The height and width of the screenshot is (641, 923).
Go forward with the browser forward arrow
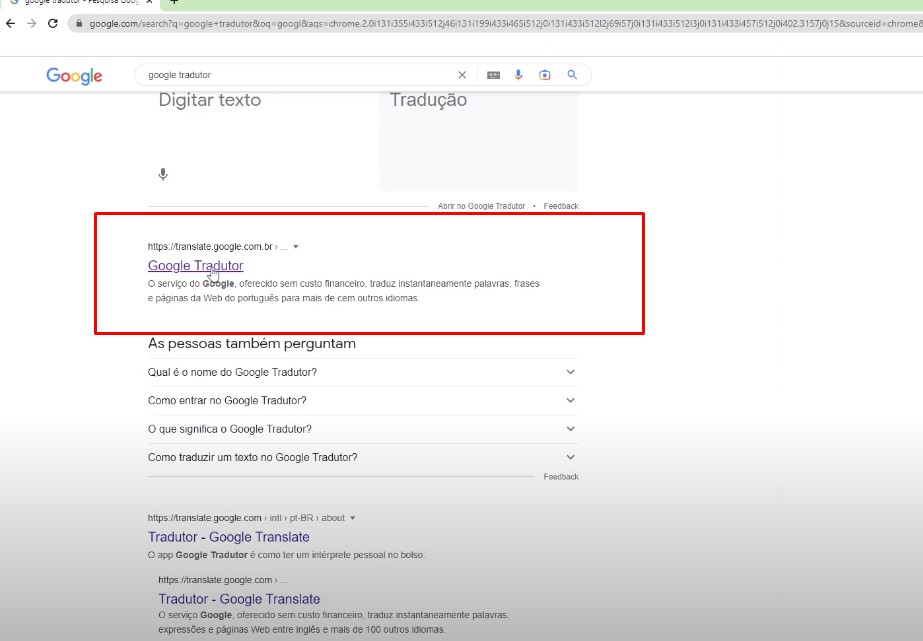click(x=32, y=24)
